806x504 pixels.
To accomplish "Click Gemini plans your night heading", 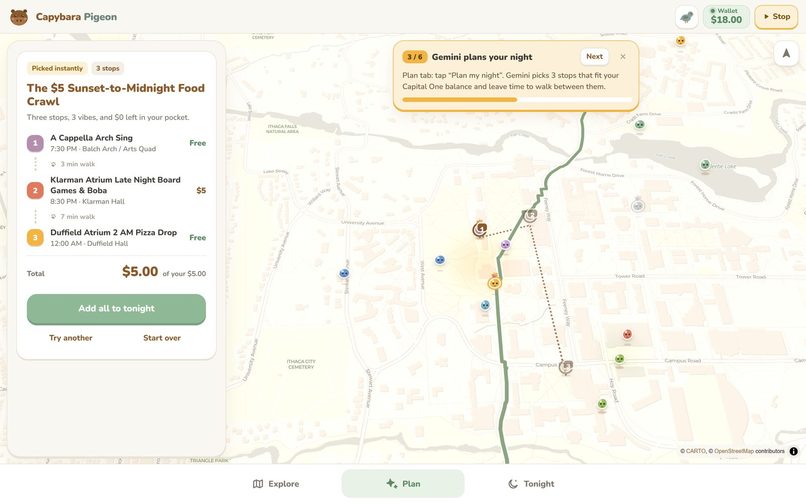I will 482,57.
